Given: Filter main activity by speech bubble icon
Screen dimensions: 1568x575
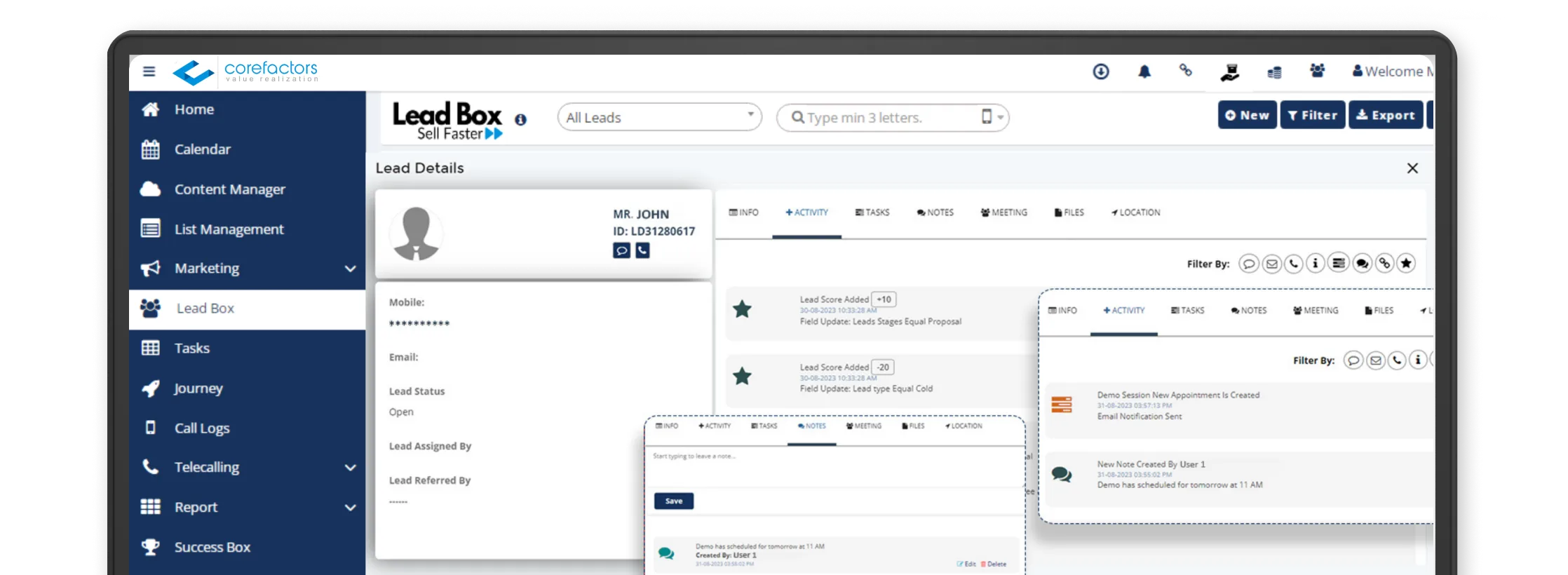Looking at the screenshot, I should click(x=1249, y=264).
